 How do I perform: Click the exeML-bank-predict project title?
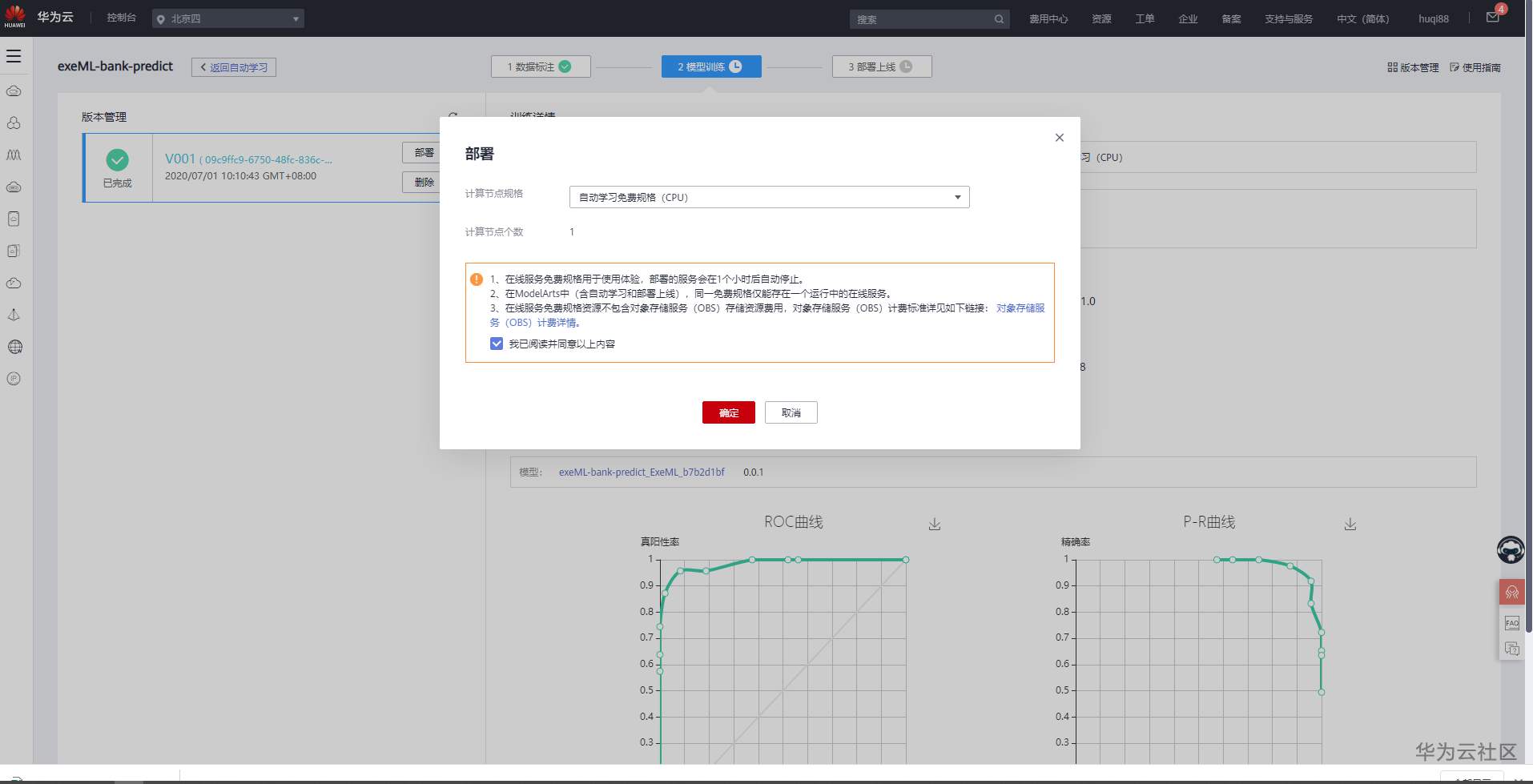coord(115,66)
